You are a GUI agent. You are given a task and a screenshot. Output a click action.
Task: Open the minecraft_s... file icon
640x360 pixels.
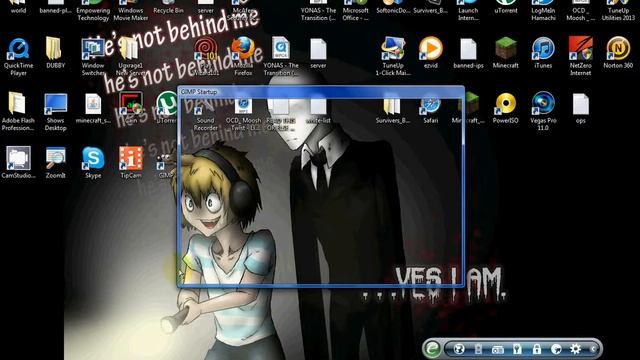tap(93, 104)
